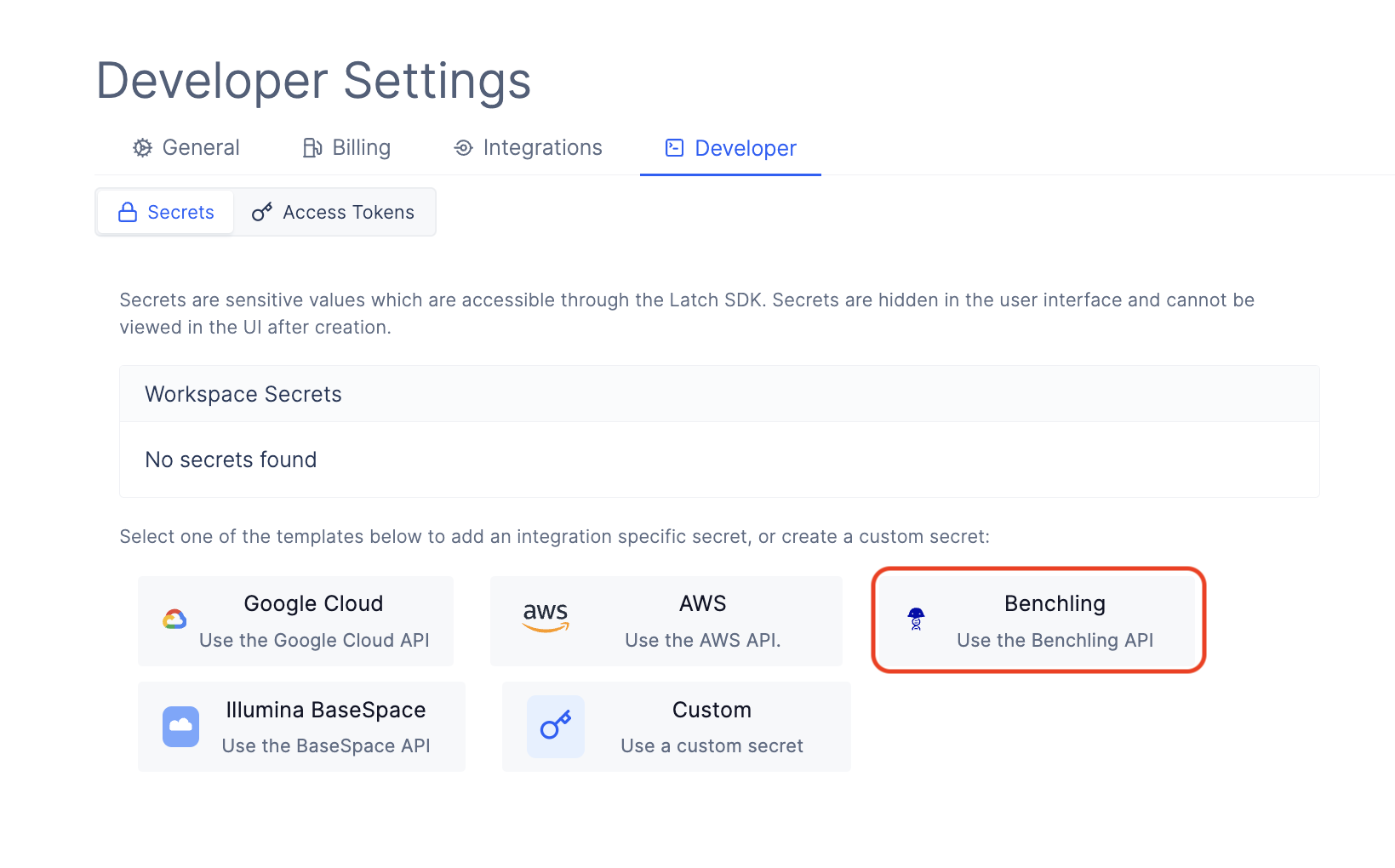Click the Workspace Secrets header

point(719,394)
